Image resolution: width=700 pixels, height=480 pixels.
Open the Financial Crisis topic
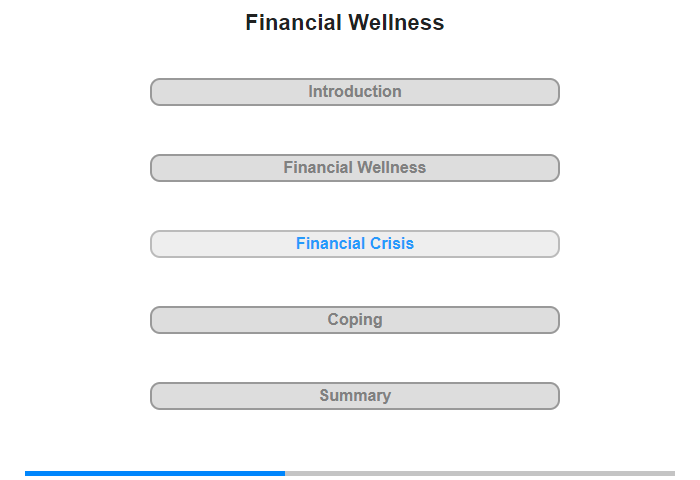354,244
